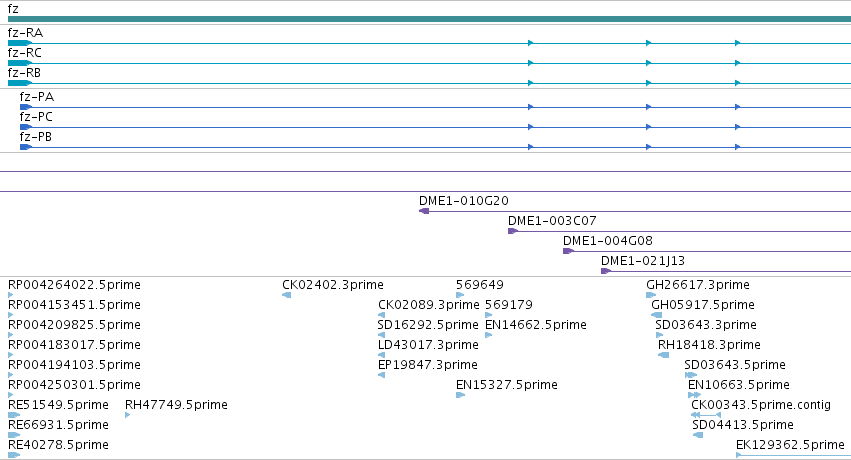
Task: Select the fz-PB protein label
Action: click(36, 137)
